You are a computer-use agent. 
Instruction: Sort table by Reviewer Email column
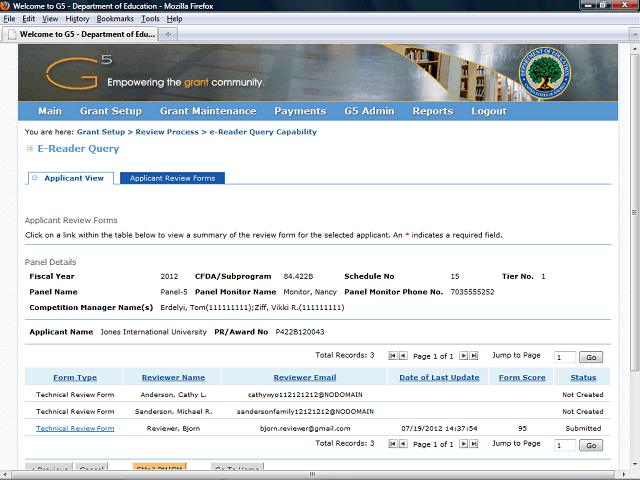[305, 378]
